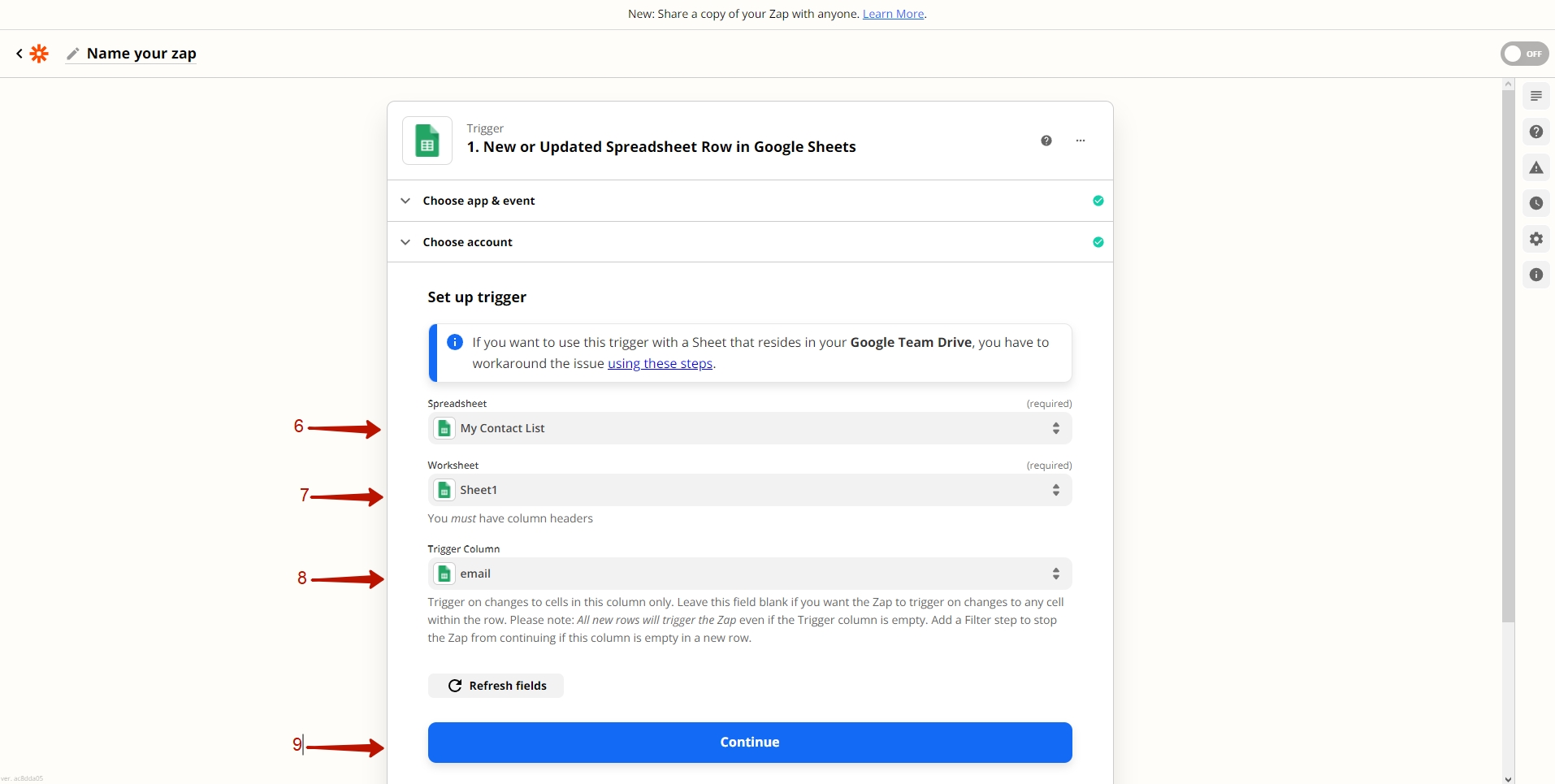Open the sidebar help question mark icon
Screen dimensions: 1555x784
coord(1536,132)
